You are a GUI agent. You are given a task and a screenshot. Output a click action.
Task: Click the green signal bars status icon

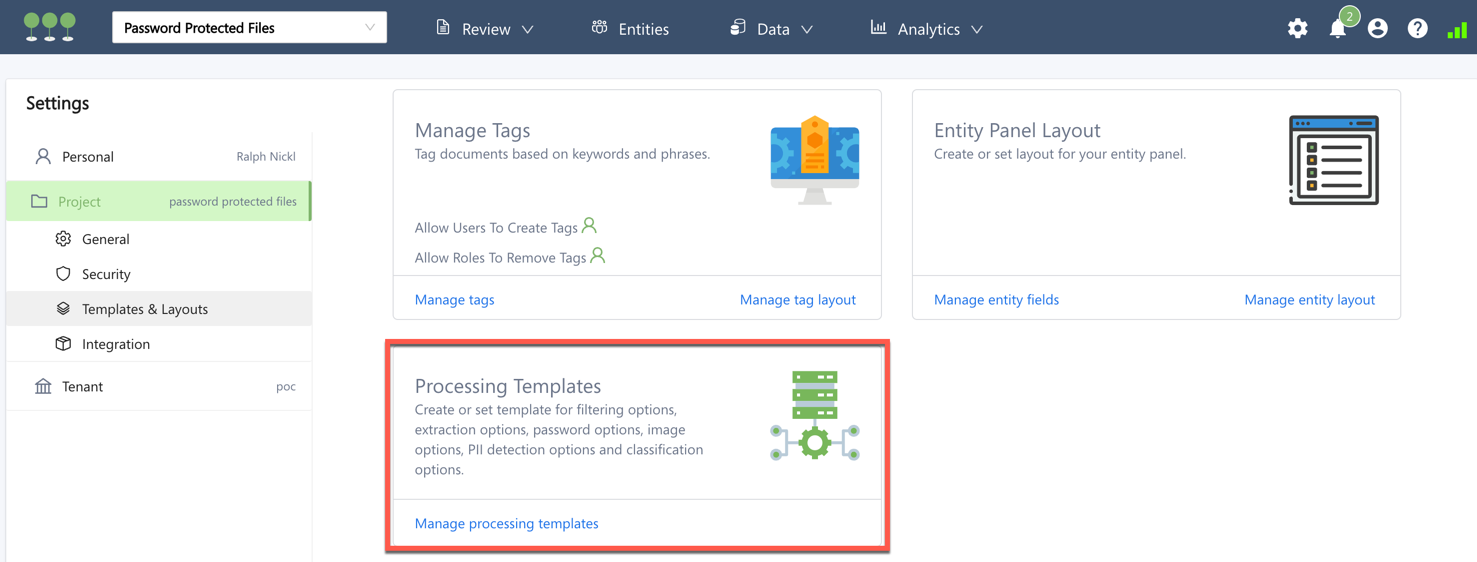(x=1457, y=29)
